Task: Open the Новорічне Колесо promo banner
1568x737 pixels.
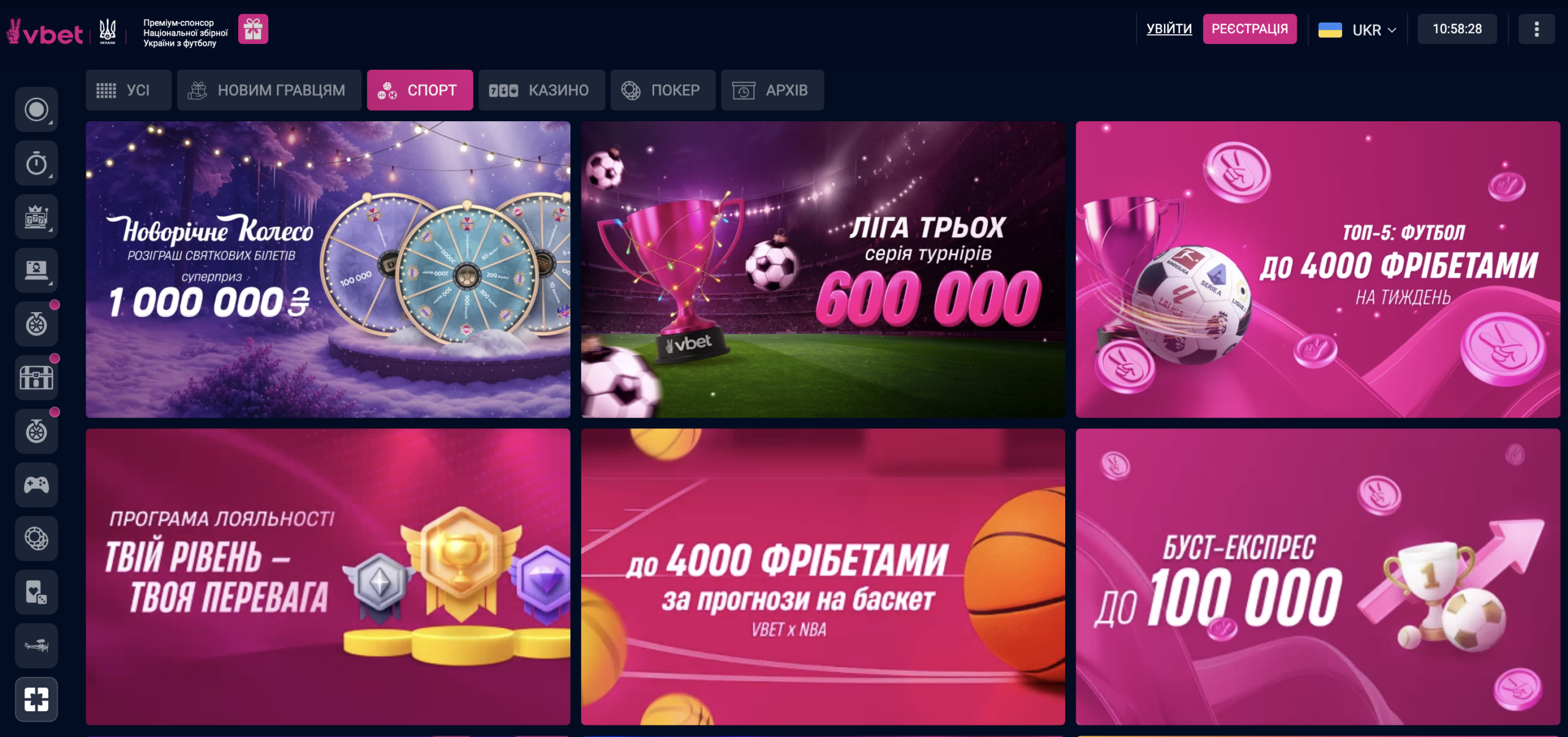Action: tap(328, 269)
